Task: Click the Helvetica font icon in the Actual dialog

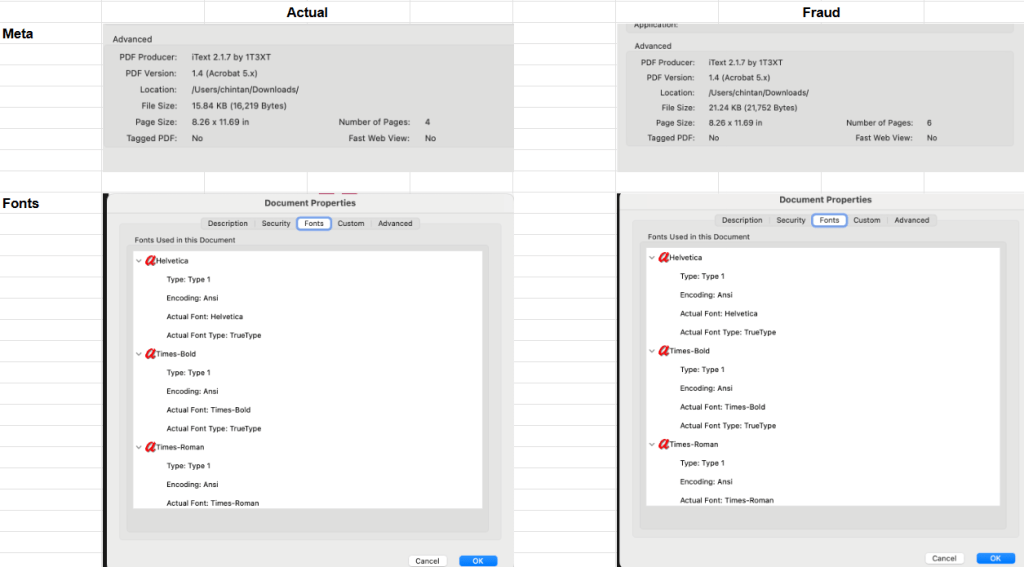Action: coord(151,261)
